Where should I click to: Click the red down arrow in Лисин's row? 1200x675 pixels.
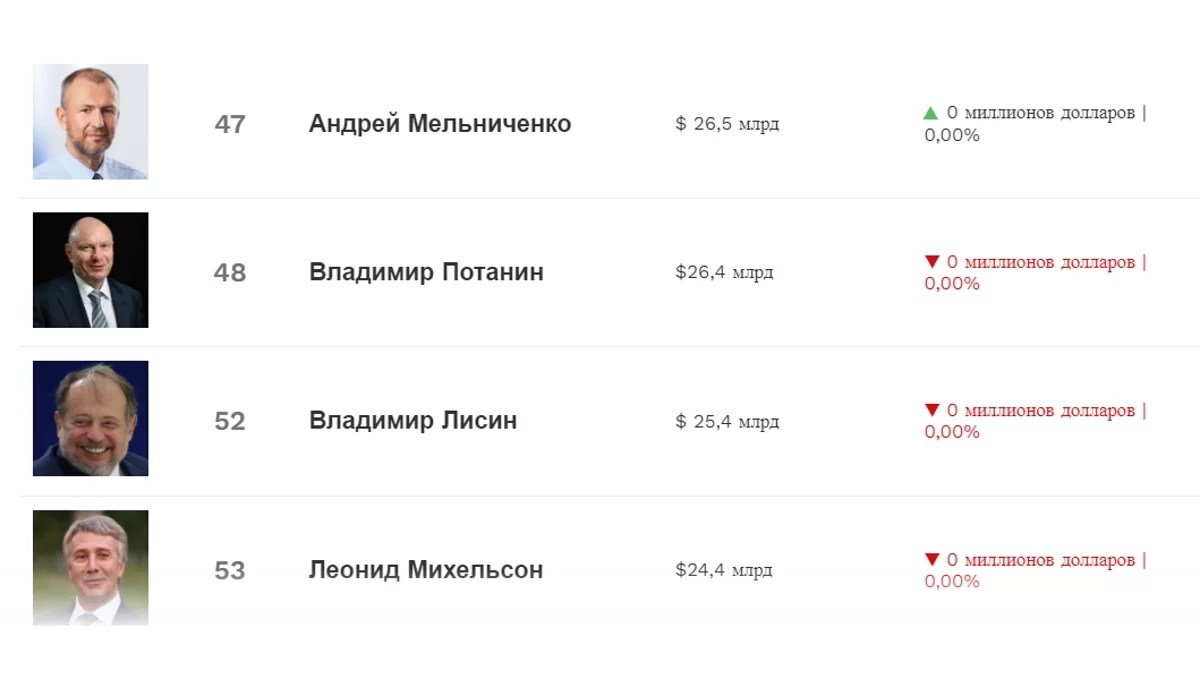click(x=932, y=410)
